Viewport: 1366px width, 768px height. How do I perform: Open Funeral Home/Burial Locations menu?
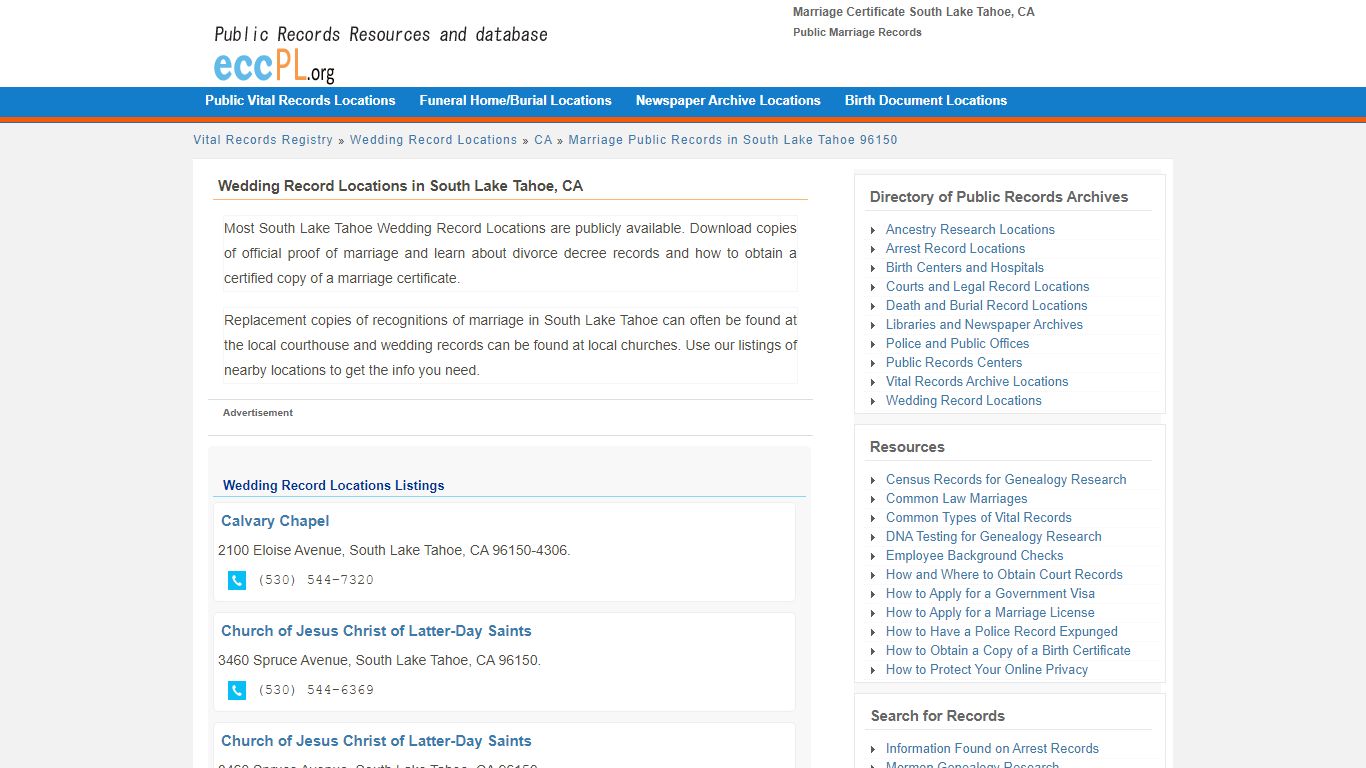[x=515, y=100]
